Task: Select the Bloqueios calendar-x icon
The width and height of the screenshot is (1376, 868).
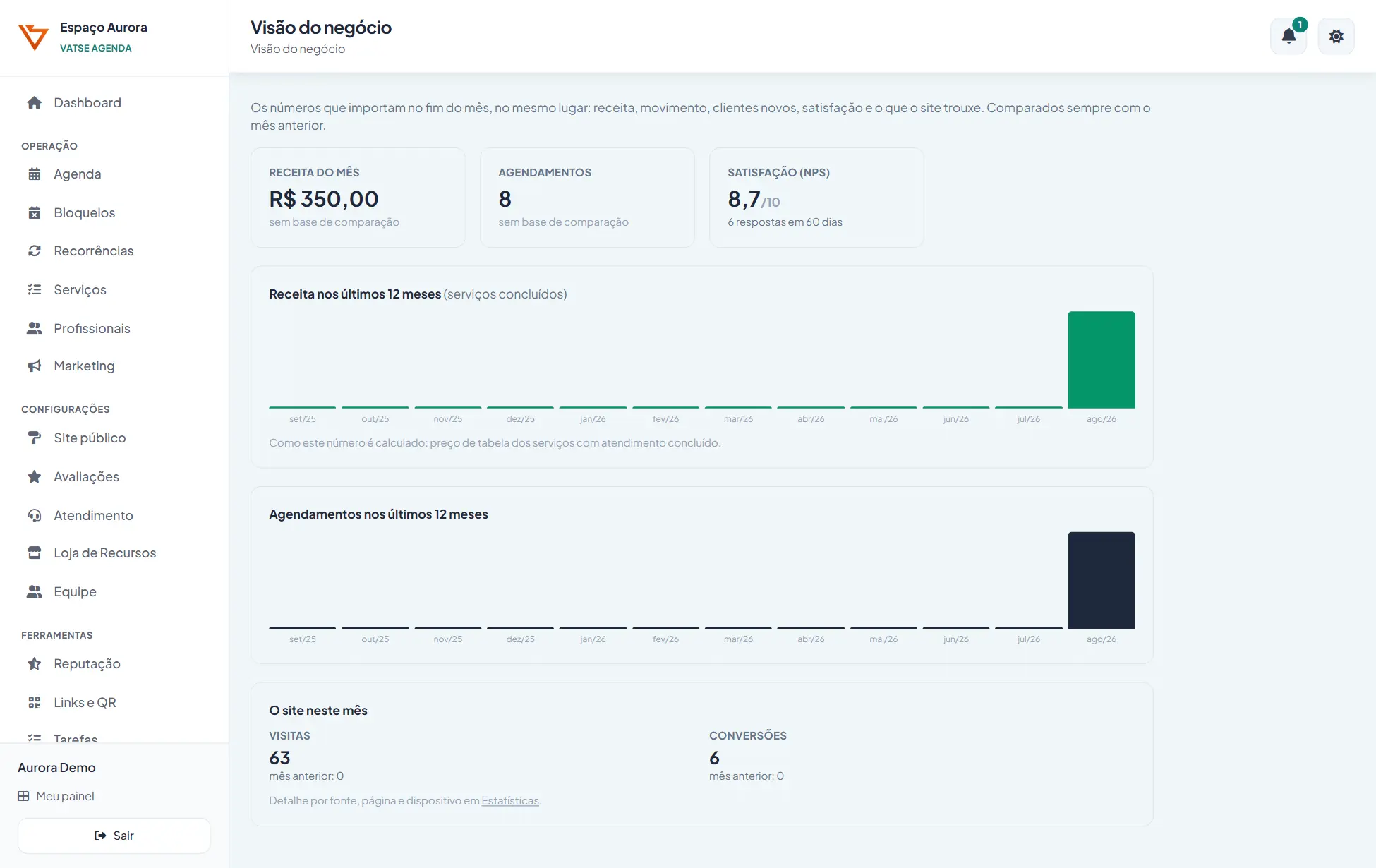Action: 34,212
